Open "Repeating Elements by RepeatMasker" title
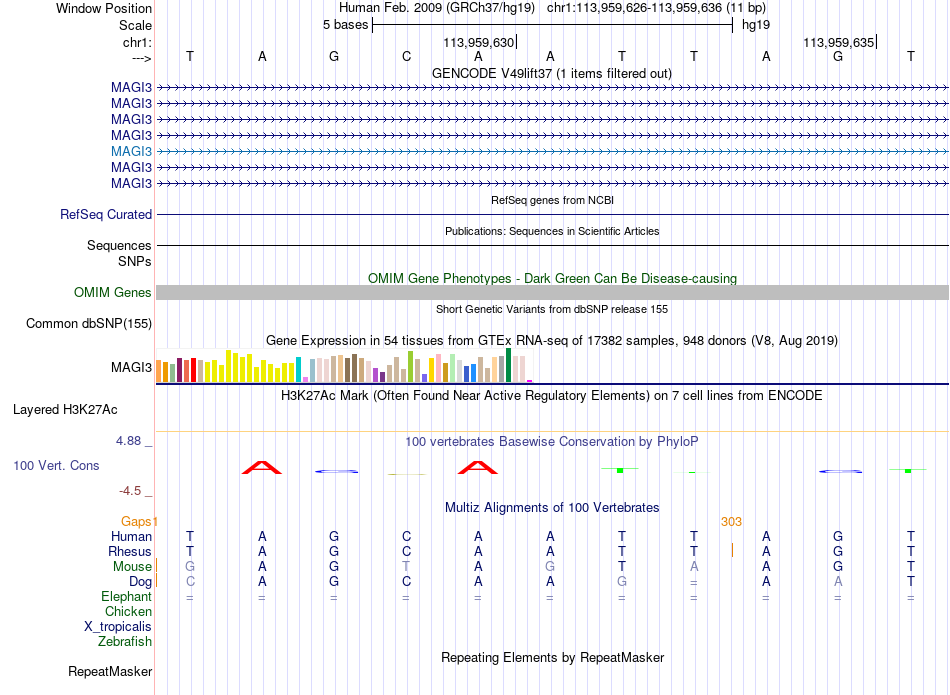 (553, 657)
